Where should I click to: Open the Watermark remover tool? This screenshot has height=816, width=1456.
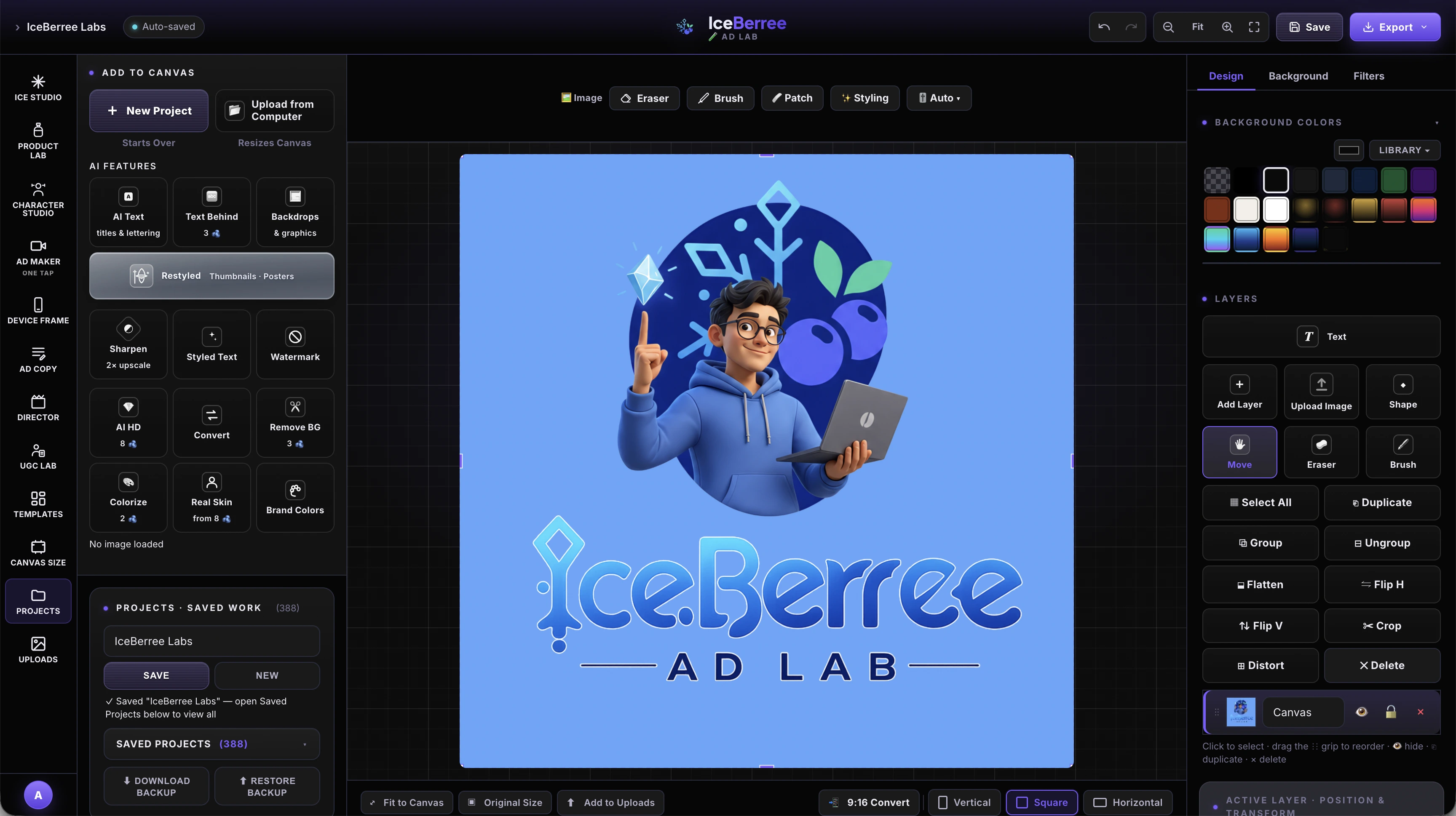(295, 344)
